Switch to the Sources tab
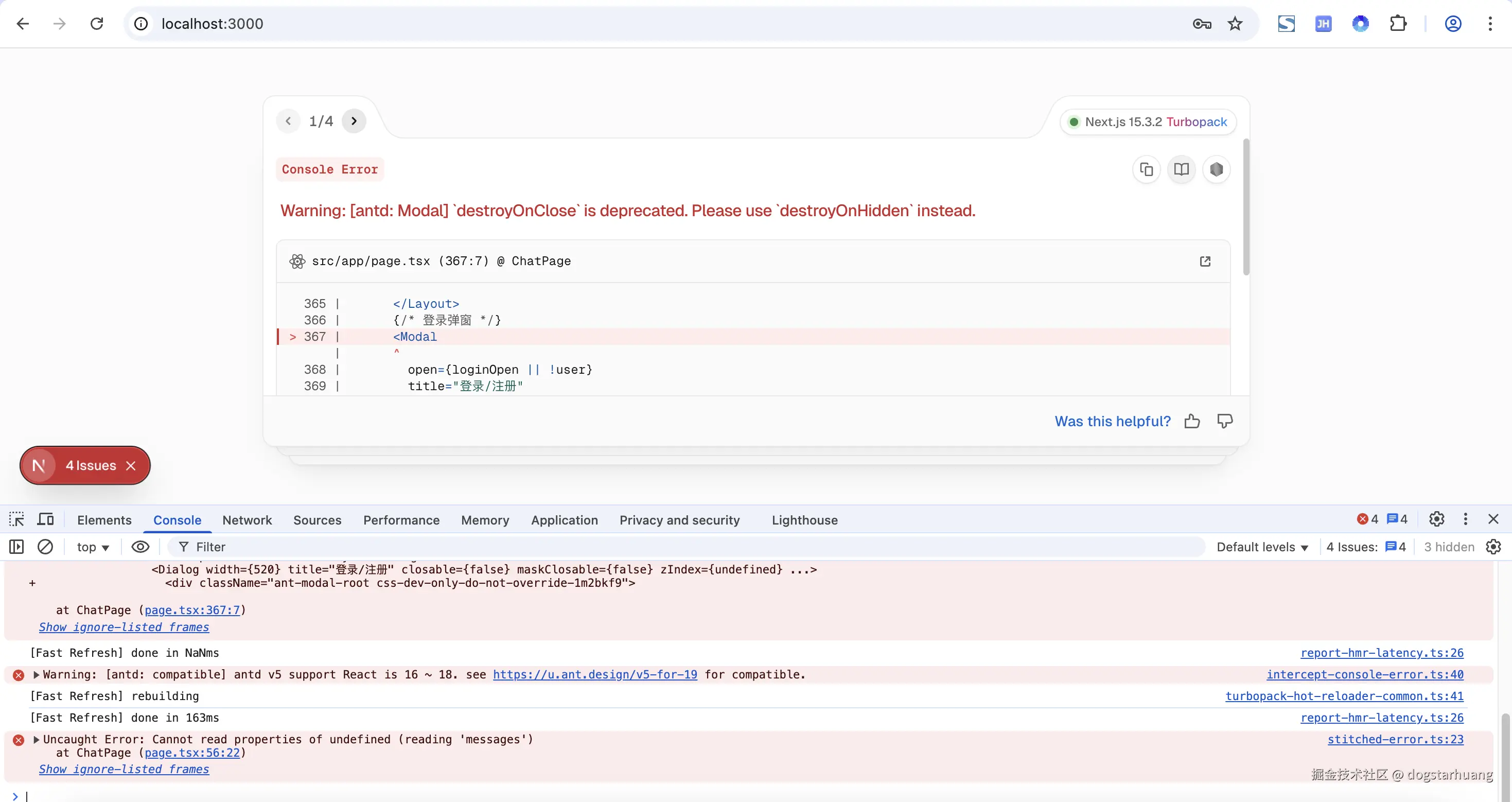 pyautogui.click(x=317, y=519)
